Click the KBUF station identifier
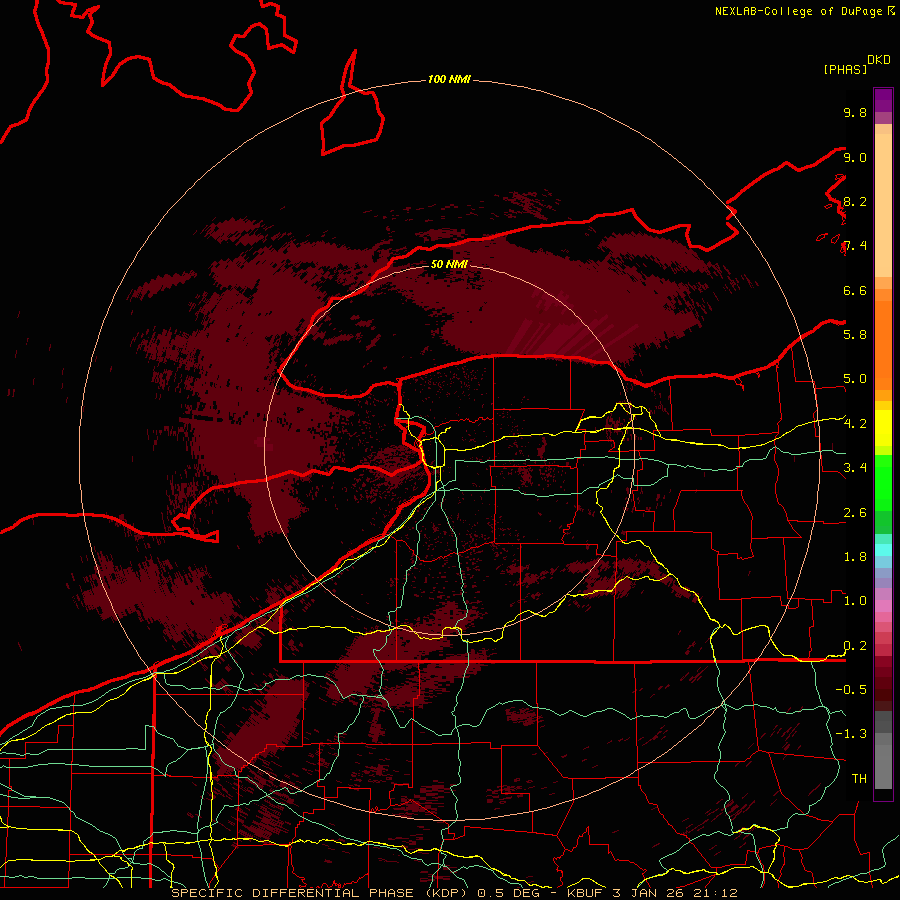This screenshot has height=900, width=900. point(585,893)
